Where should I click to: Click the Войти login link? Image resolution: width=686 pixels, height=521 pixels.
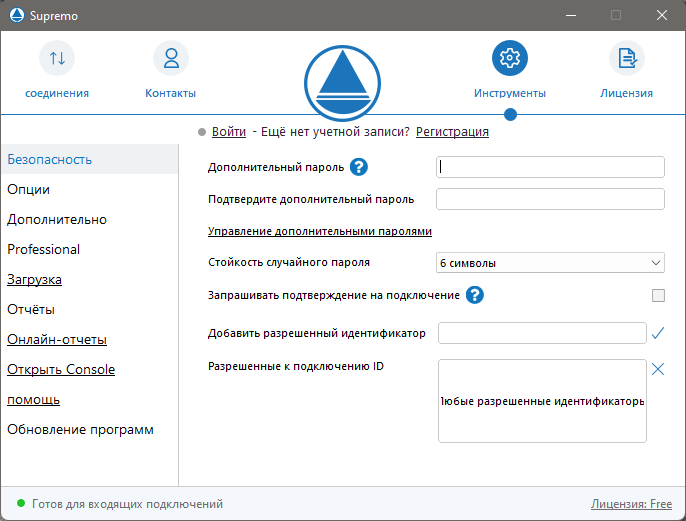pyautogui.click(x=229, y=131)
